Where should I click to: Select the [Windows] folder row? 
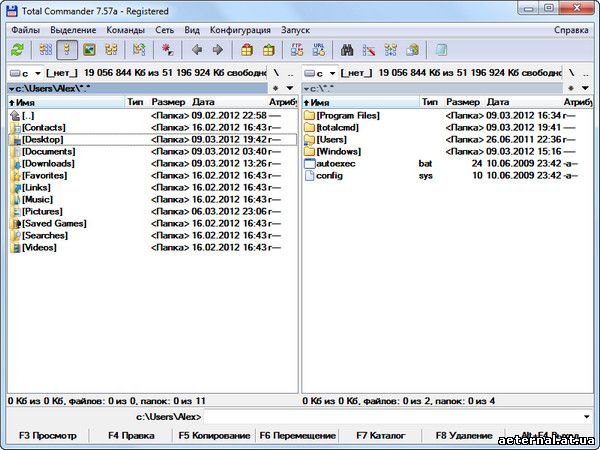click(x=447, y=152)
